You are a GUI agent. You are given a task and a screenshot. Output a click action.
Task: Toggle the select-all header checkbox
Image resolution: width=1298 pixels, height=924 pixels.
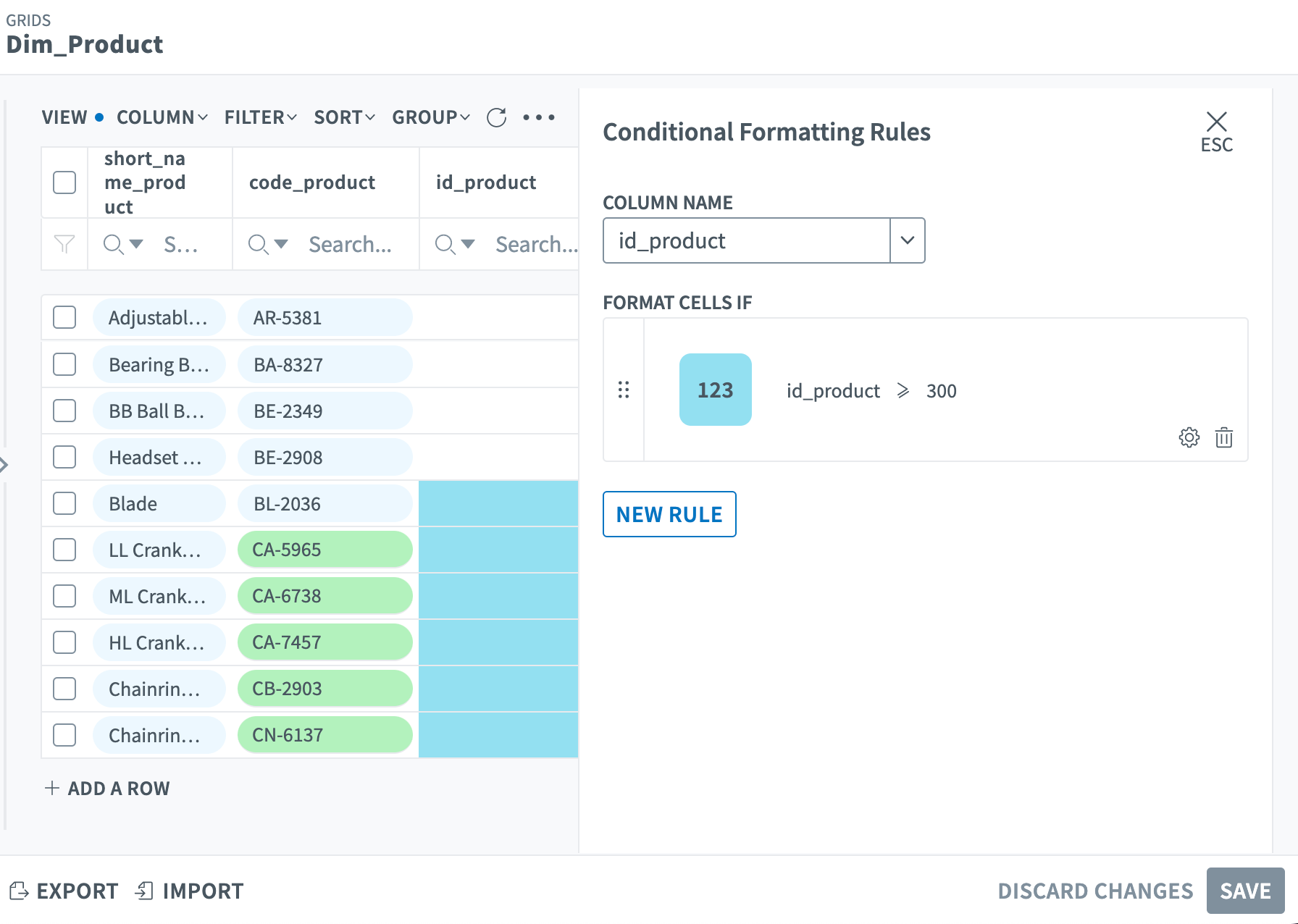(64, 182)
